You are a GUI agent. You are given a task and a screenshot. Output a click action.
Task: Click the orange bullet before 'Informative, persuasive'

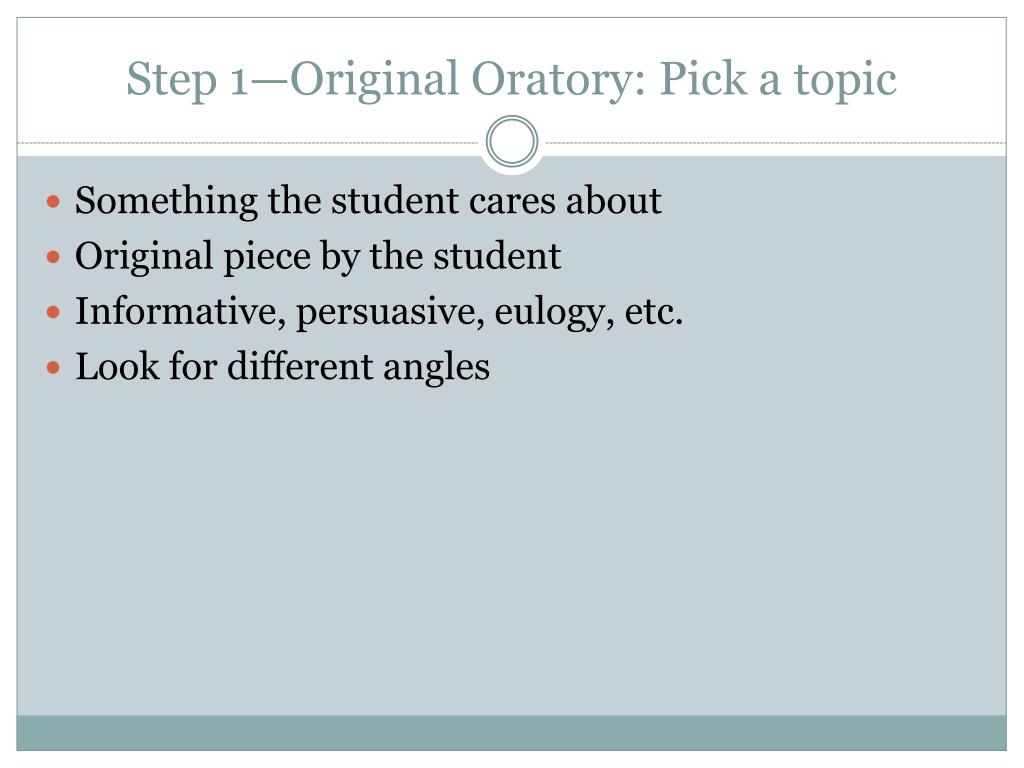tap(54, 312)
